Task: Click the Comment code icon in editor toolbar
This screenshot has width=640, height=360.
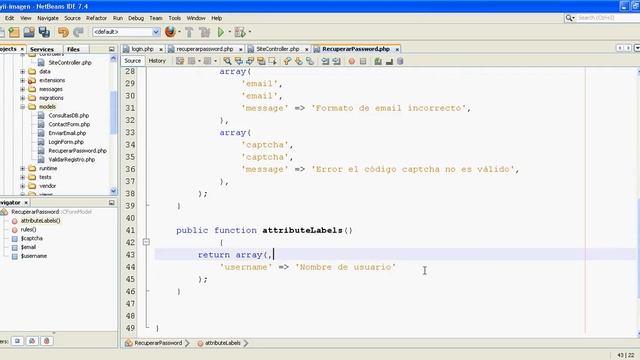Action: [x=378, y=61]
